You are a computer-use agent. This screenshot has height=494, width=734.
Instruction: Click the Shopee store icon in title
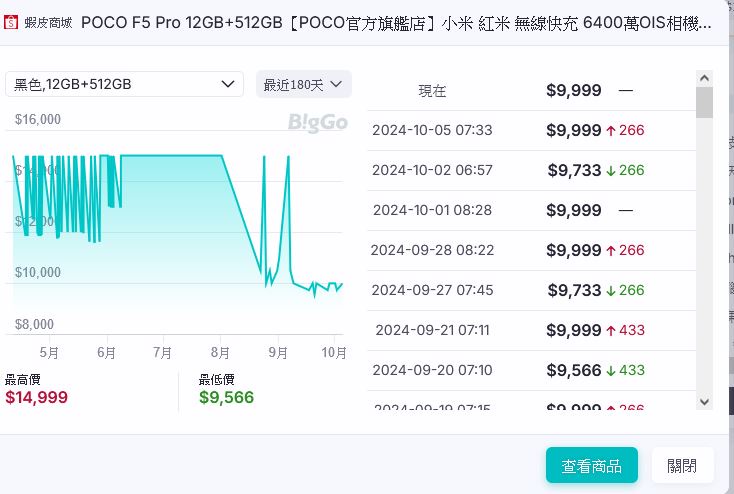(x=12, y=22)
